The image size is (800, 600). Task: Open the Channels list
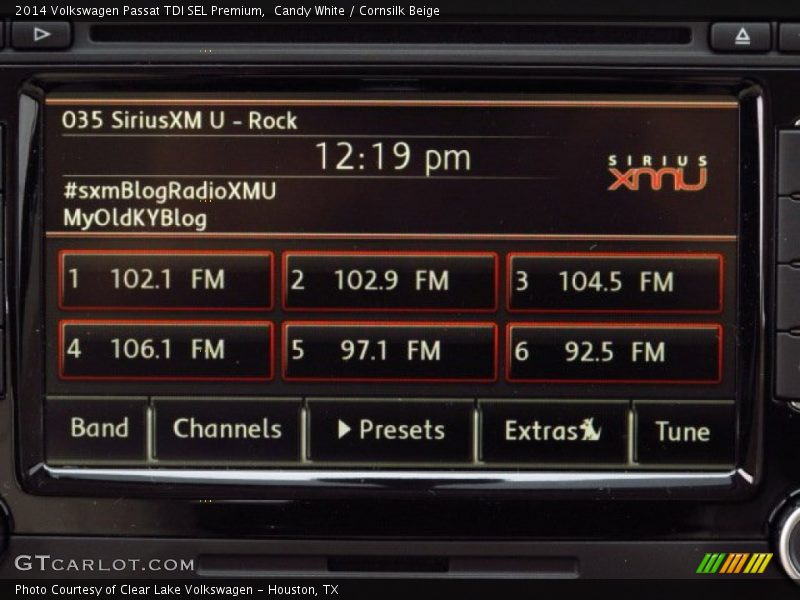click(x=227, y=430)
